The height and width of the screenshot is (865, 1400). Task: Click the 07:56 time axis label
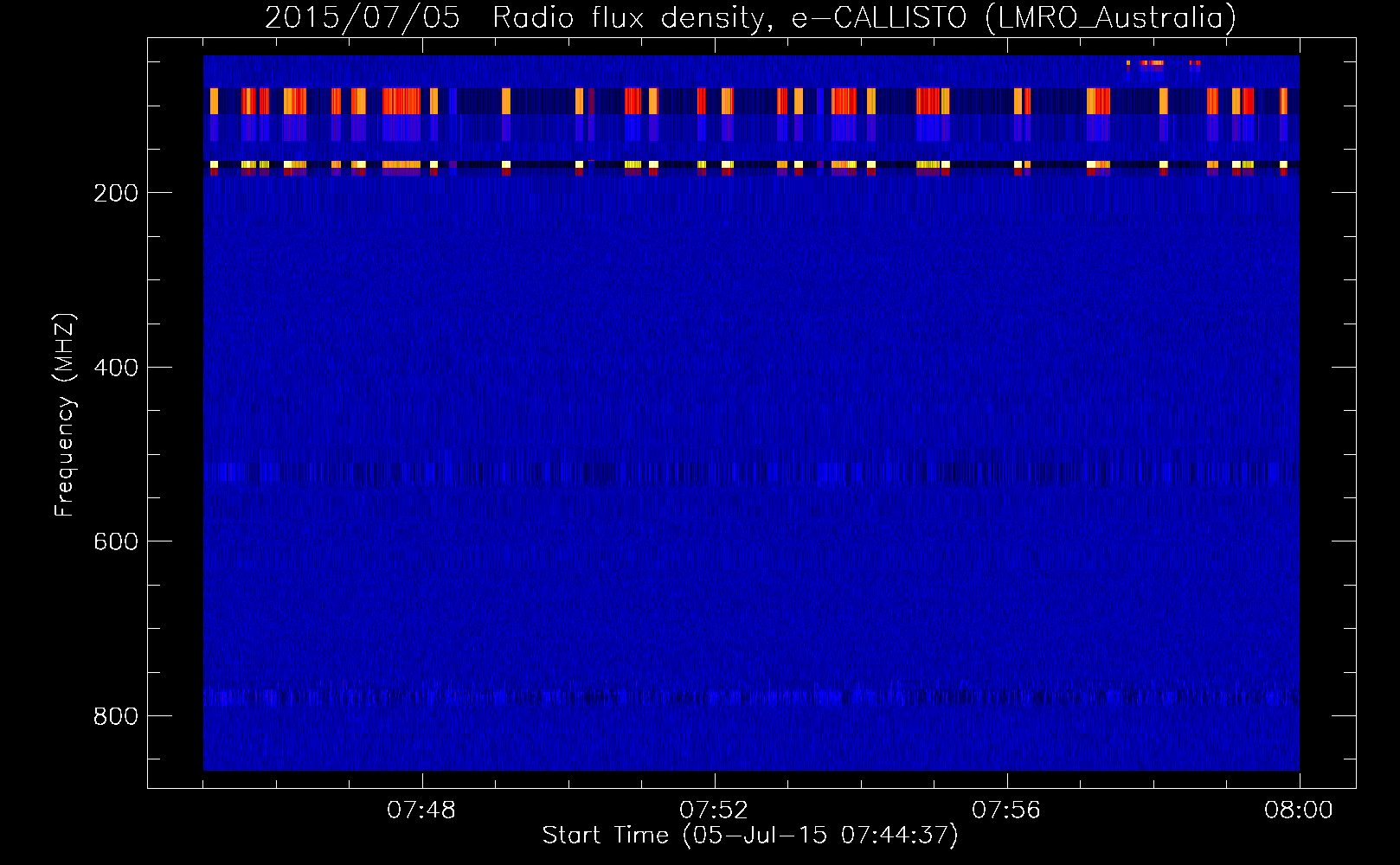tap(1006, 811)
